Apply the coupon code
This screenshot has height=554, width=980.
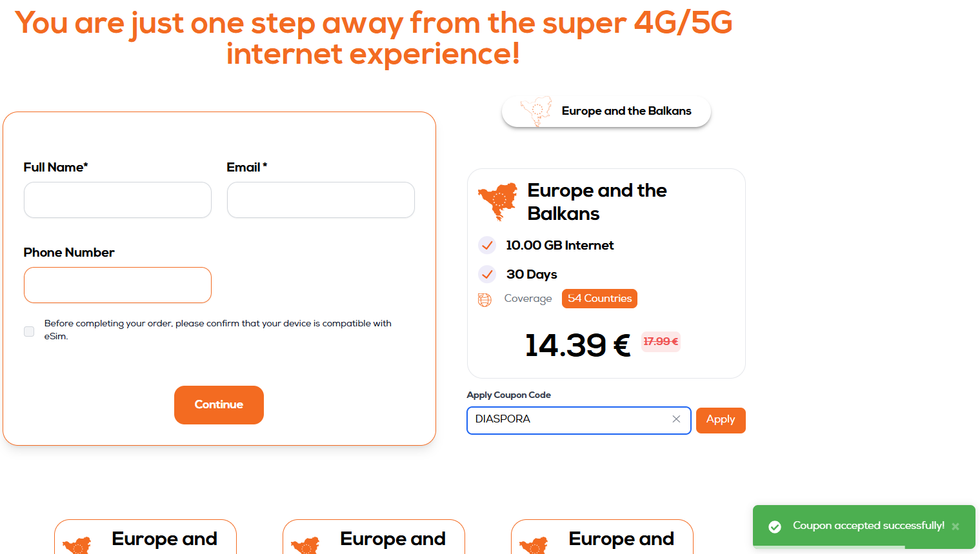pyautogui.click(x=720, y=420)
